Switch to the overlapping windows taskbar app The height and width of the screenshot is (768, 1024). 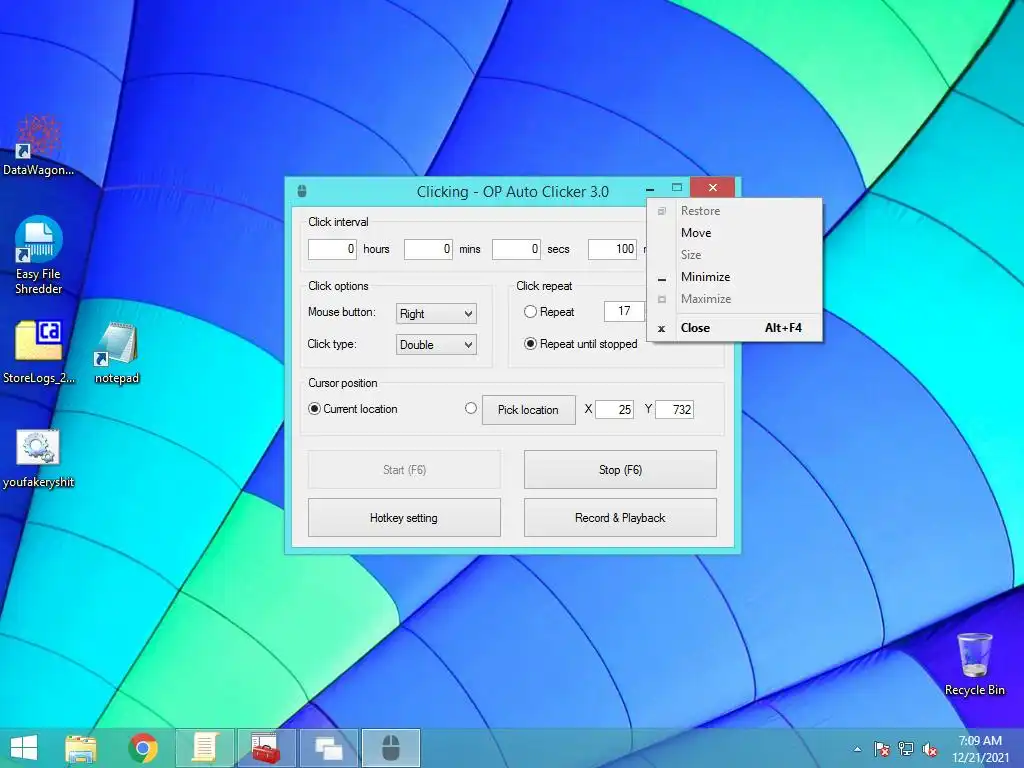[328, 748]
